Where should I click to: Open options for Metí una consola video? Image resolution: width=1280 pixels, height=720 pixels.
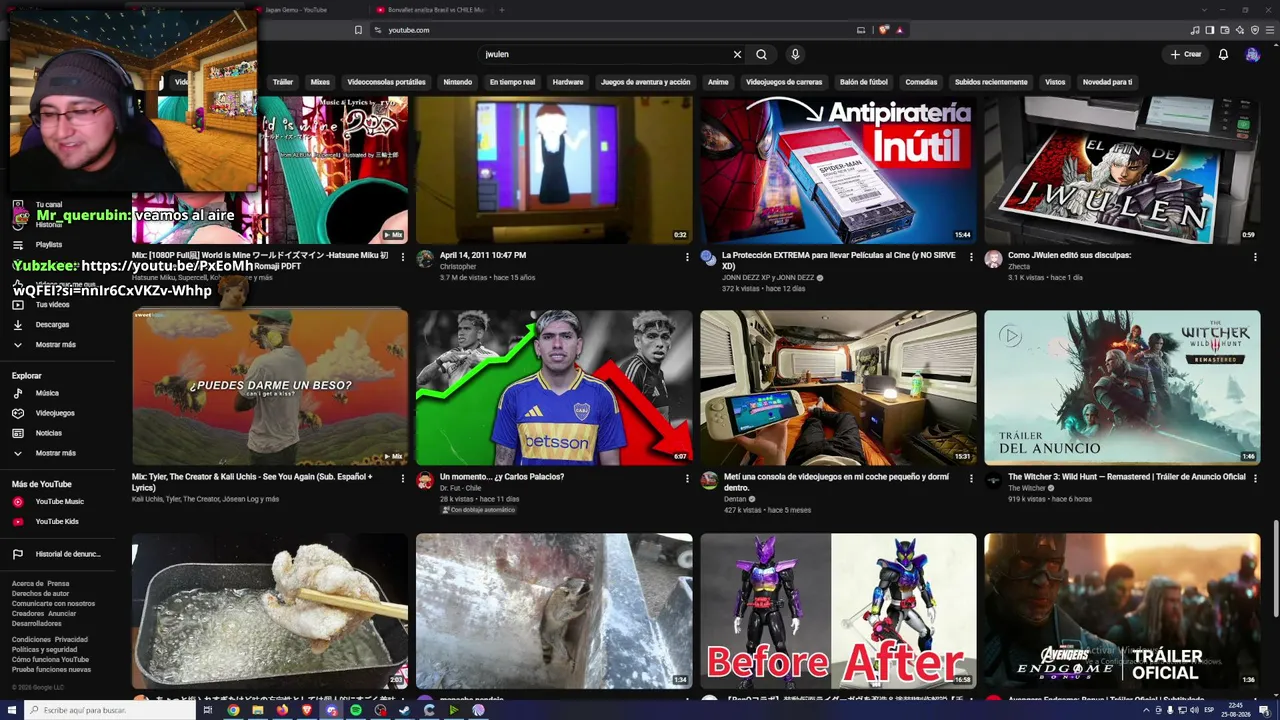click(x=971, y=479)
